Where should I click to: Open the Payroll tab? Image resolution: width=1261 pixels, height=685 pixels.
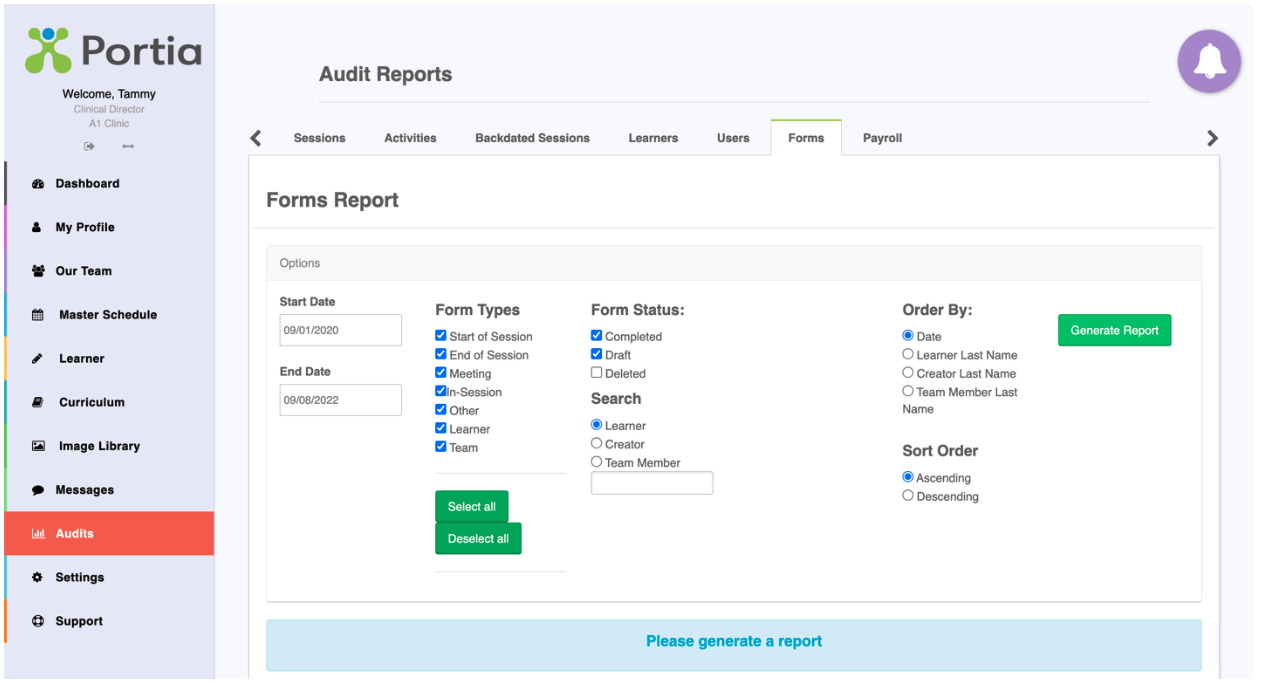pyautogui.click(x=883, y=138)
